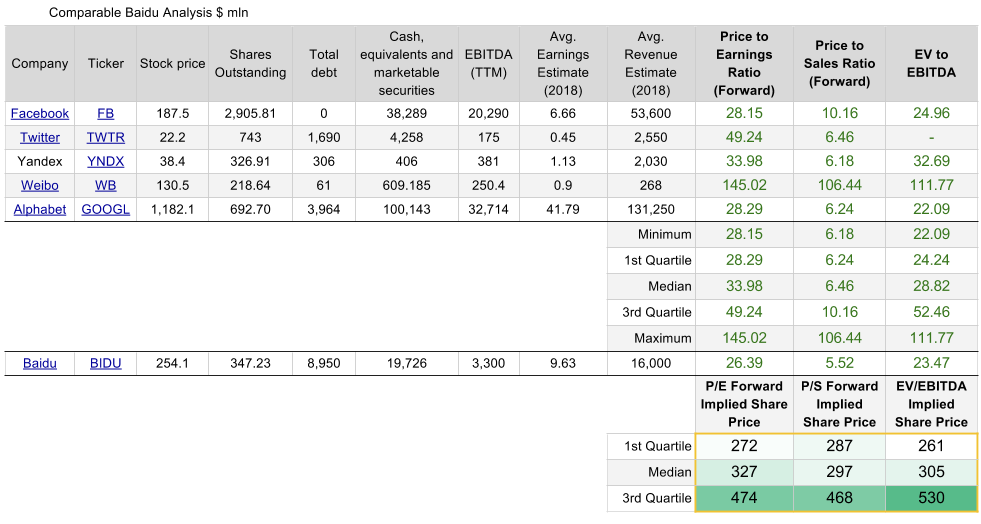Open the Twitter company link

click(x=40, y=137)
